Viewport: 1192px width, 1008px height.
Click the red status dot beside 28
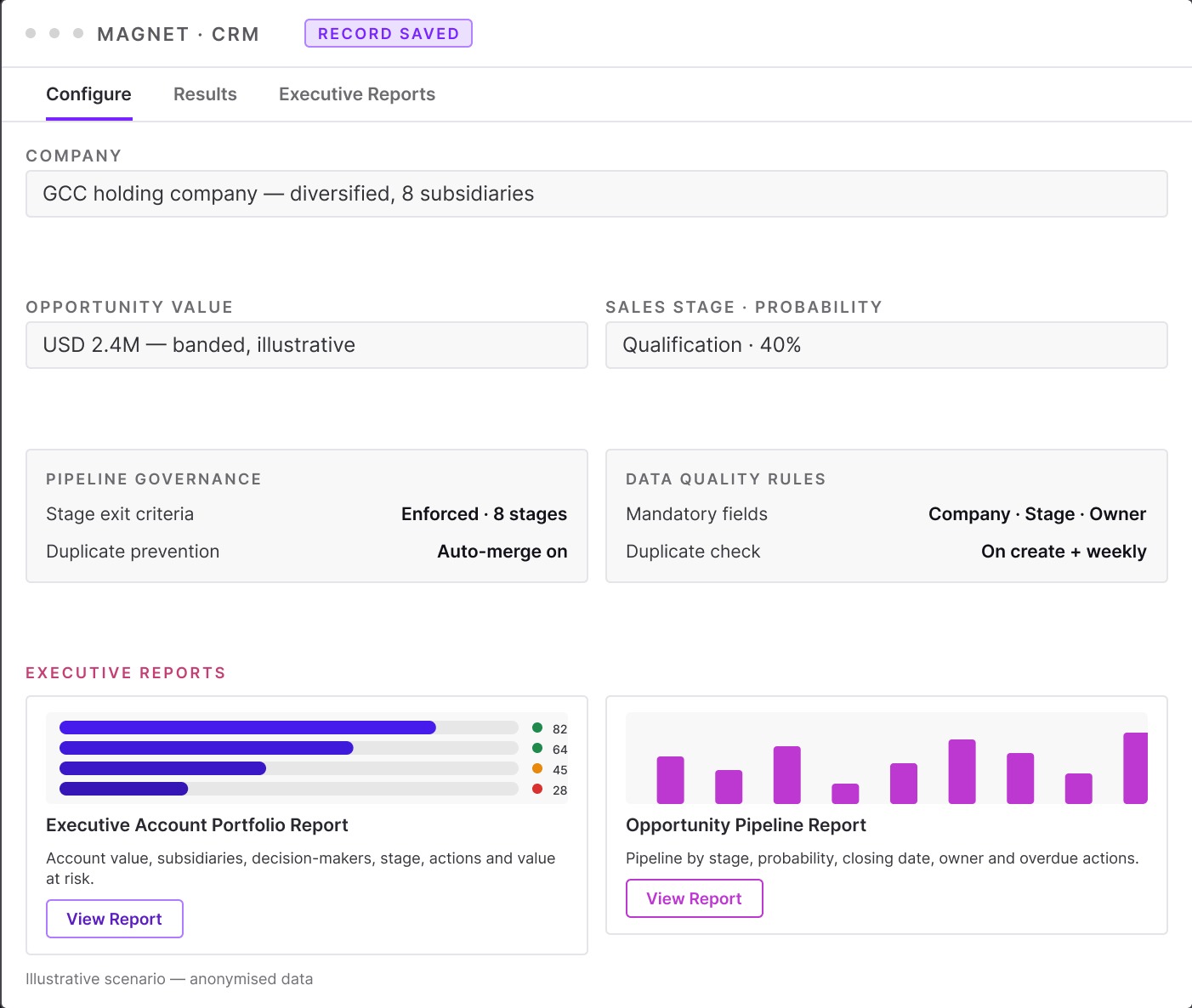[x=537, y=789]
